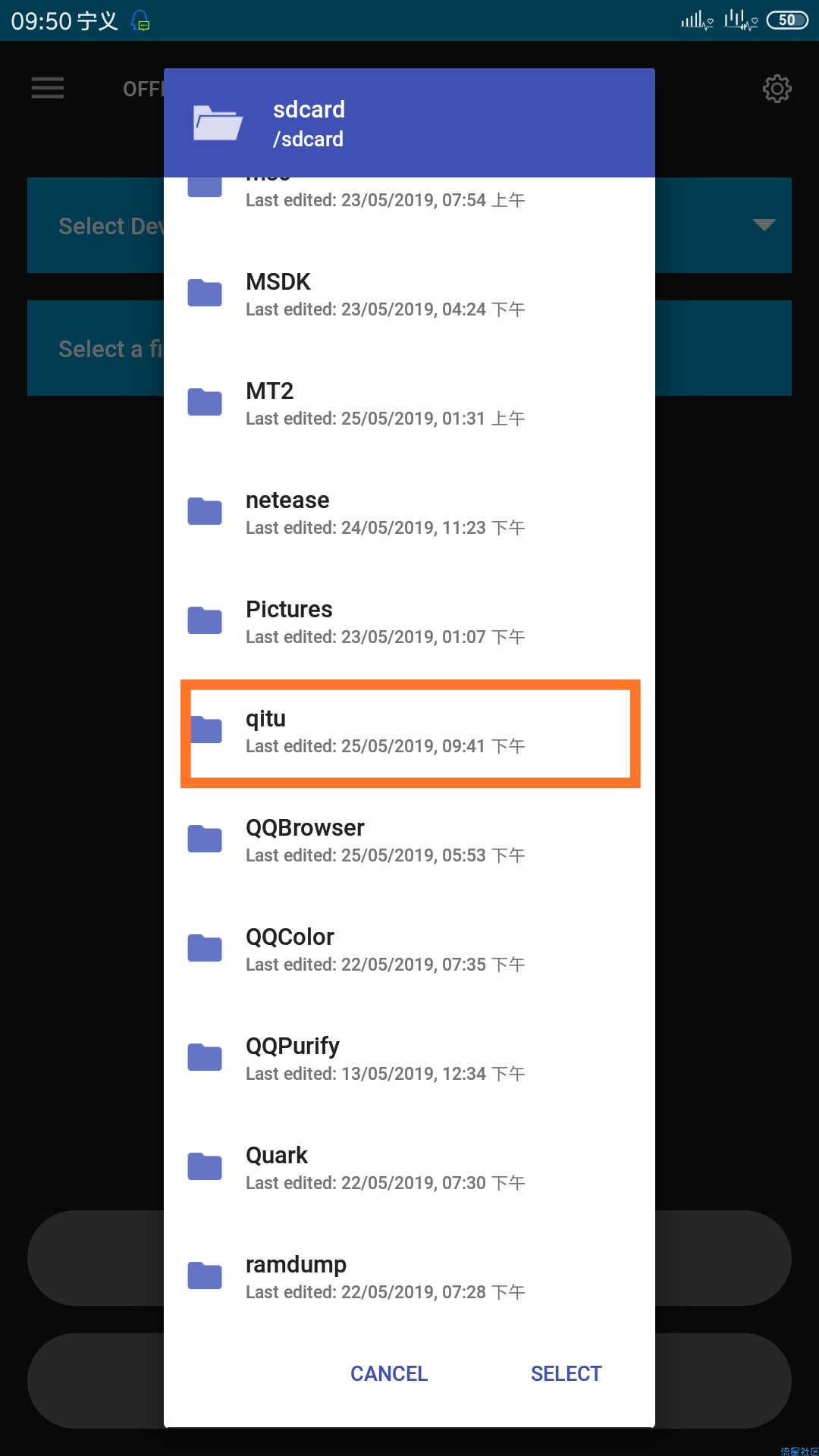819x1456 pixels.
Task: Expand the Select Device dropdown arrow
Action: click(764, 224)
